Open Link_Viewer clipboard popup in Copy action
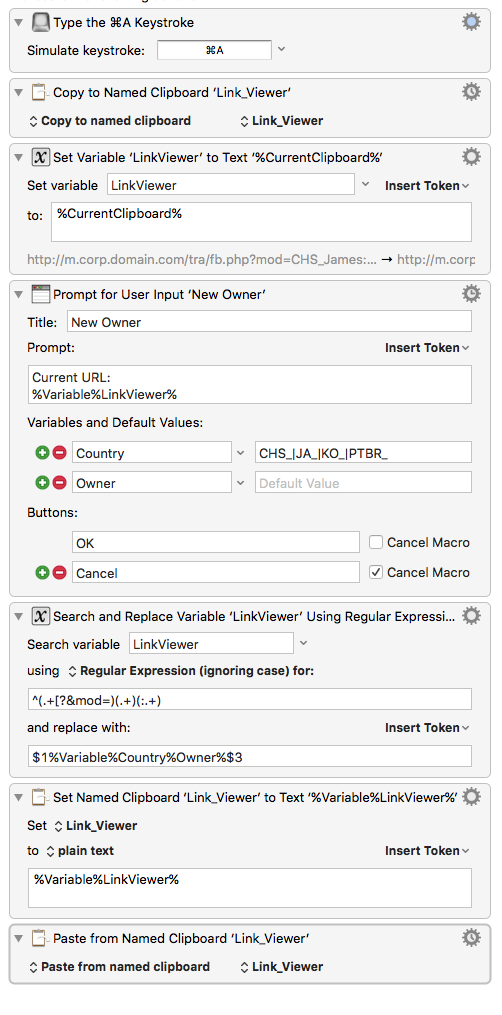This screenshot has height=1015, width=502. coord(281,120)
